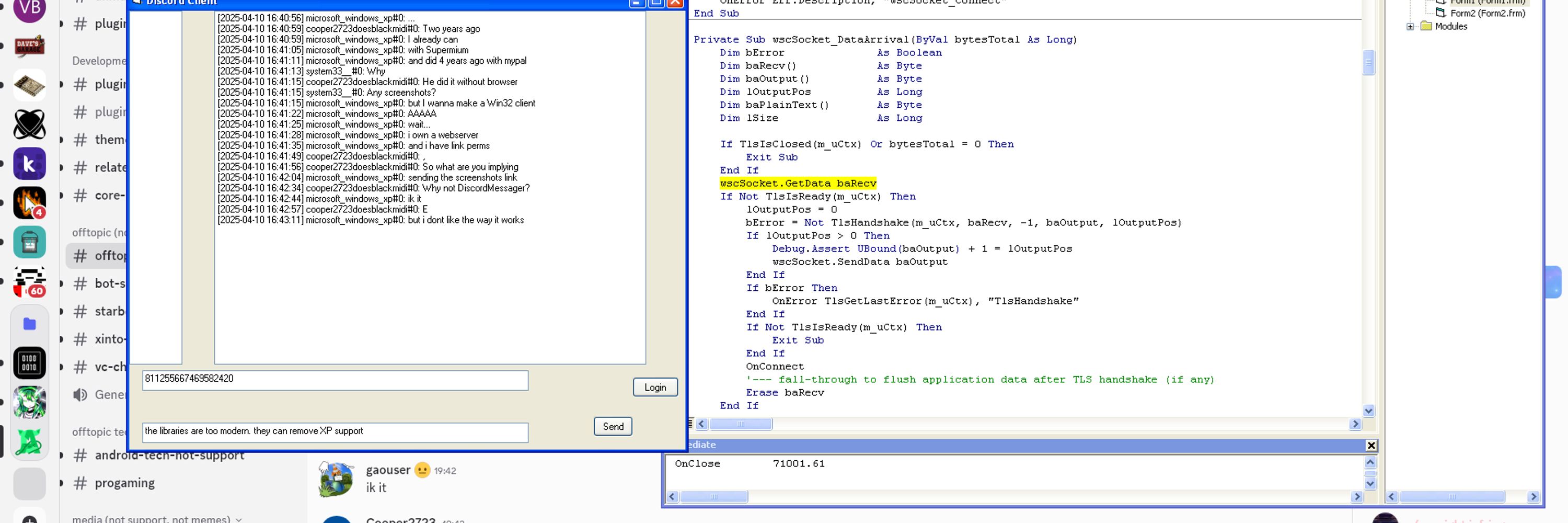Open the circuit board chip server icon

[x=29, y=85]
